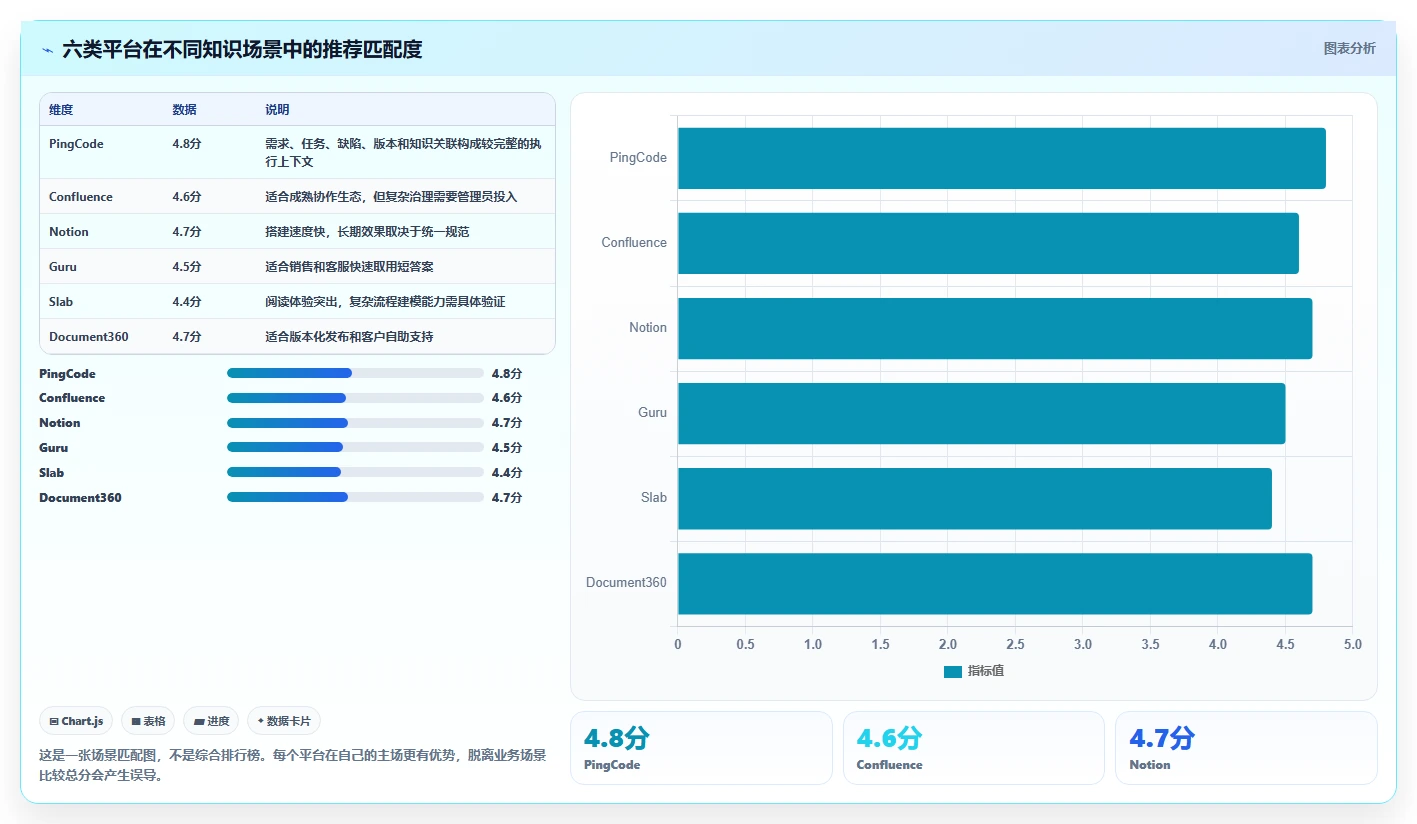Click the description 搭建速度快，长期效果取决于统一规范
Screen dimensions: 1417x824
[367, 232]
